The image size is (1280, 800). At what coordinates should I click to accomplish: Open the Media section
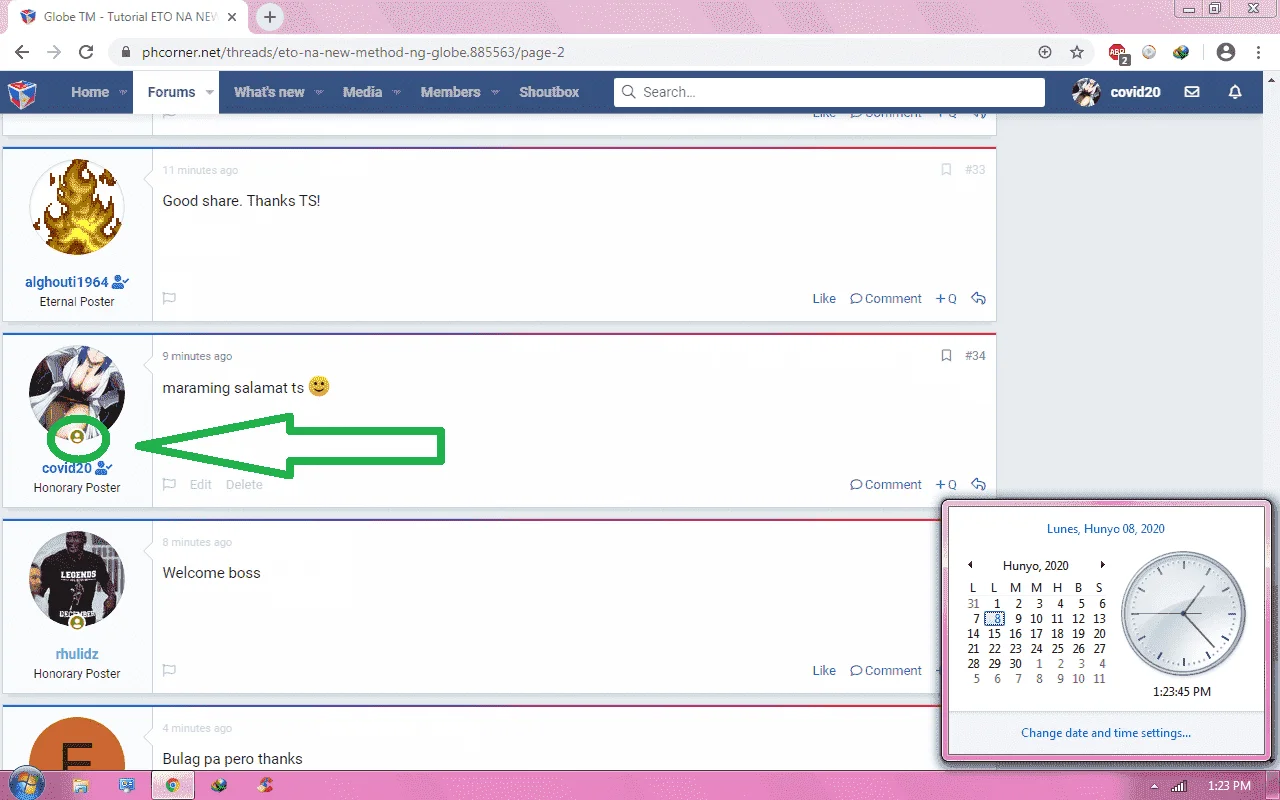point(362,92)
